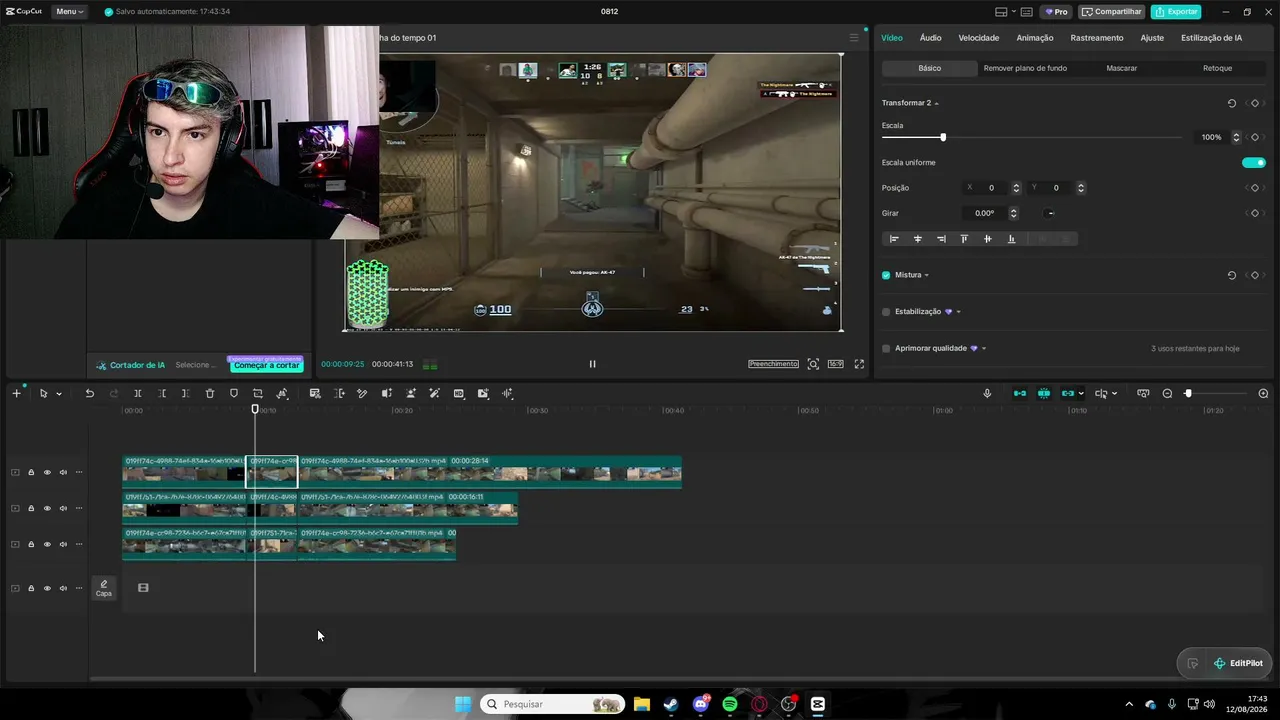Image resolution: width=1280 pixels, height=720 pixels.
Task: Open the layout selector dropdown
Action: coord(1014,12)
